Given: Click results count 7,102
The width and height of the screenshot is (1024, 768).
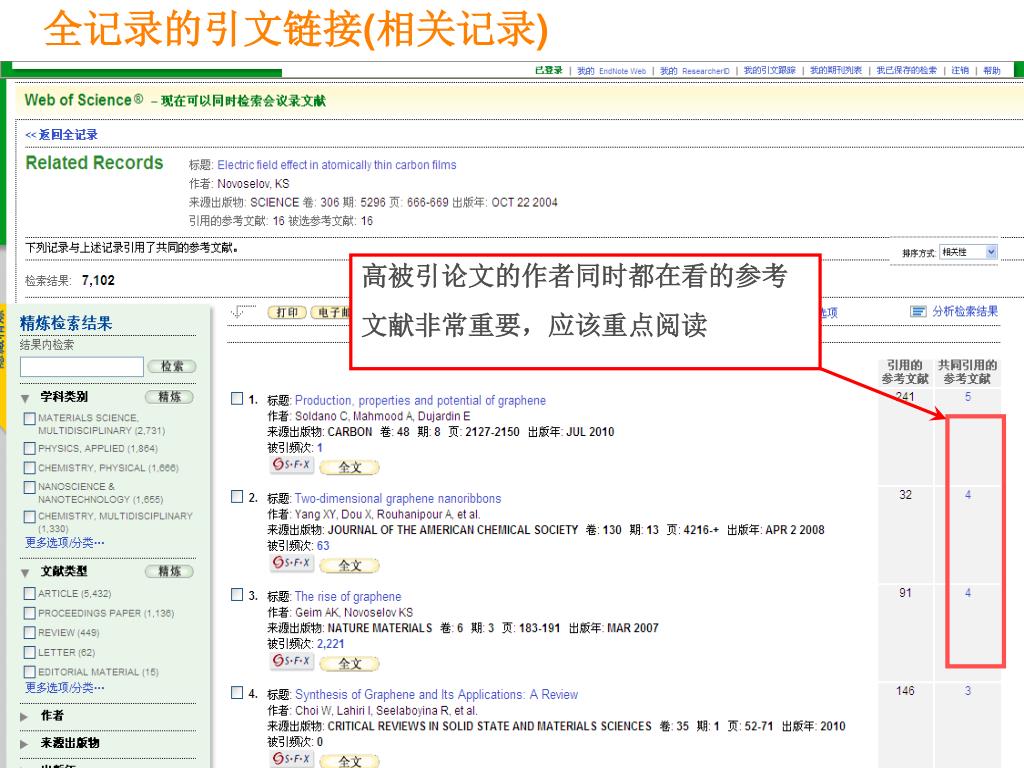Looking at the screenshot, I should coord(98,280).
